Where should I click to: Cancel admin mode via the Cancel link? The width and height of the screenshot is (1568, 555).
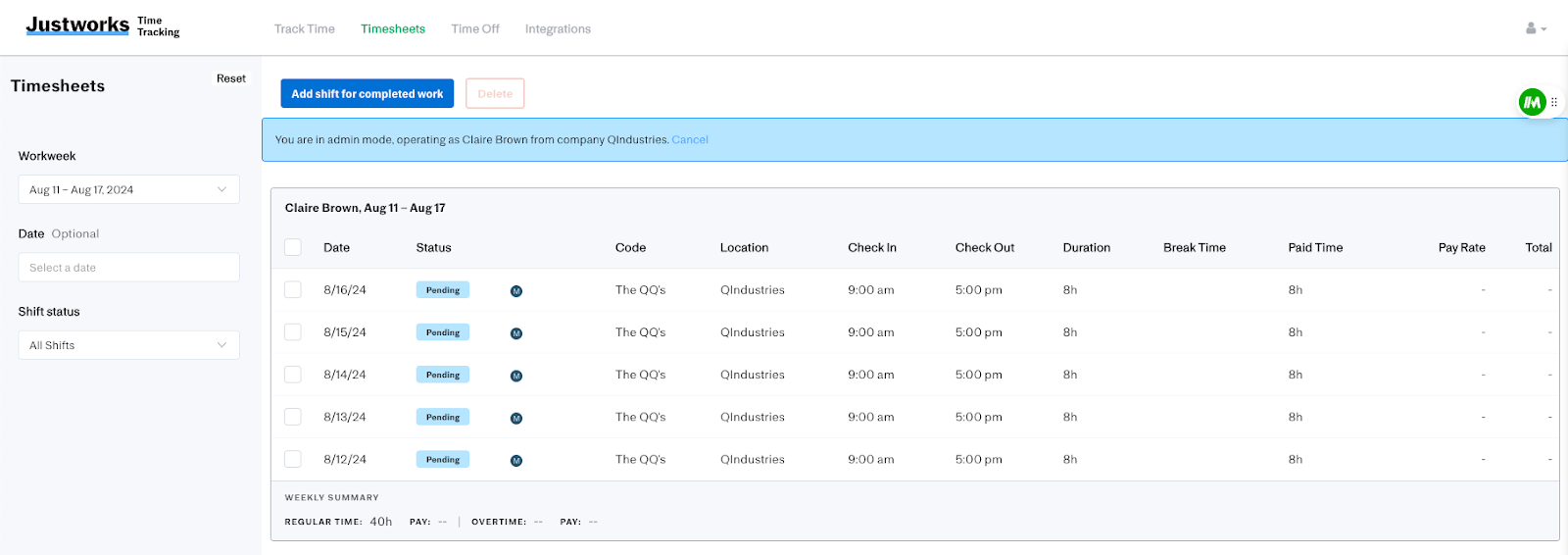(690, 139)
